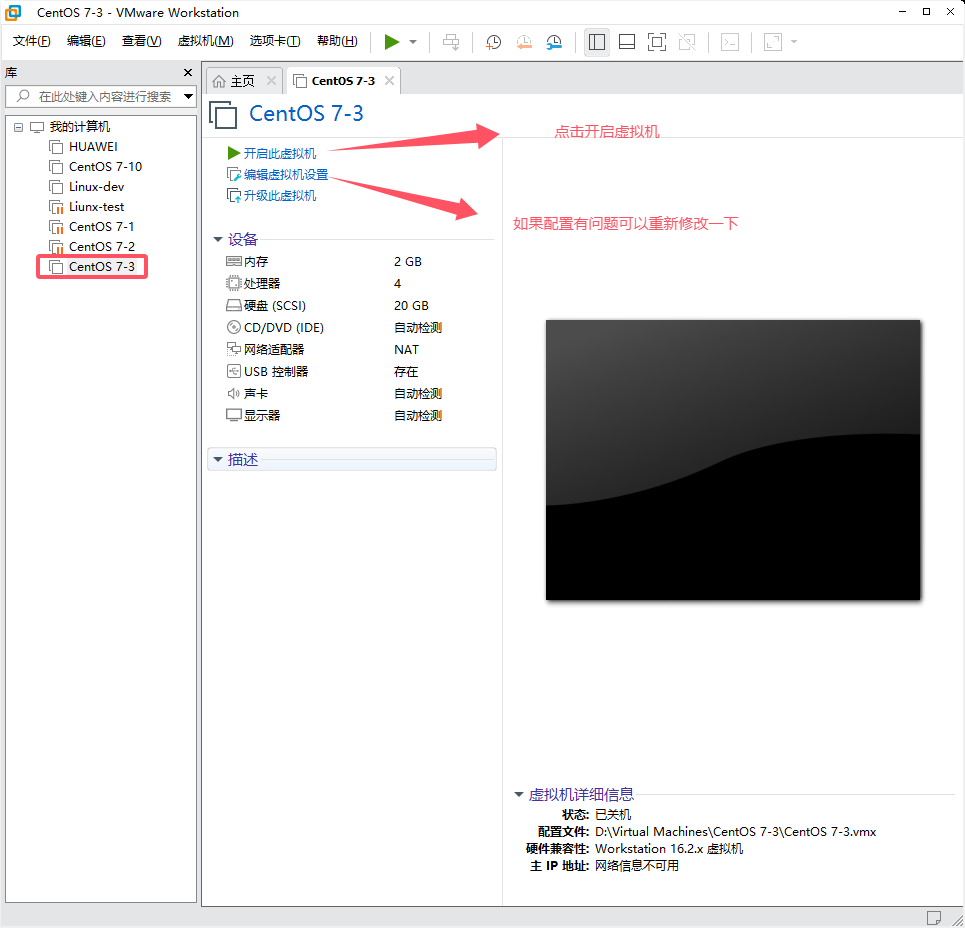Click the send Ctrl+Alt+Del toolbar icon
Image resolution: width=965 pixels, height=928 pixels.
[451, 42]
